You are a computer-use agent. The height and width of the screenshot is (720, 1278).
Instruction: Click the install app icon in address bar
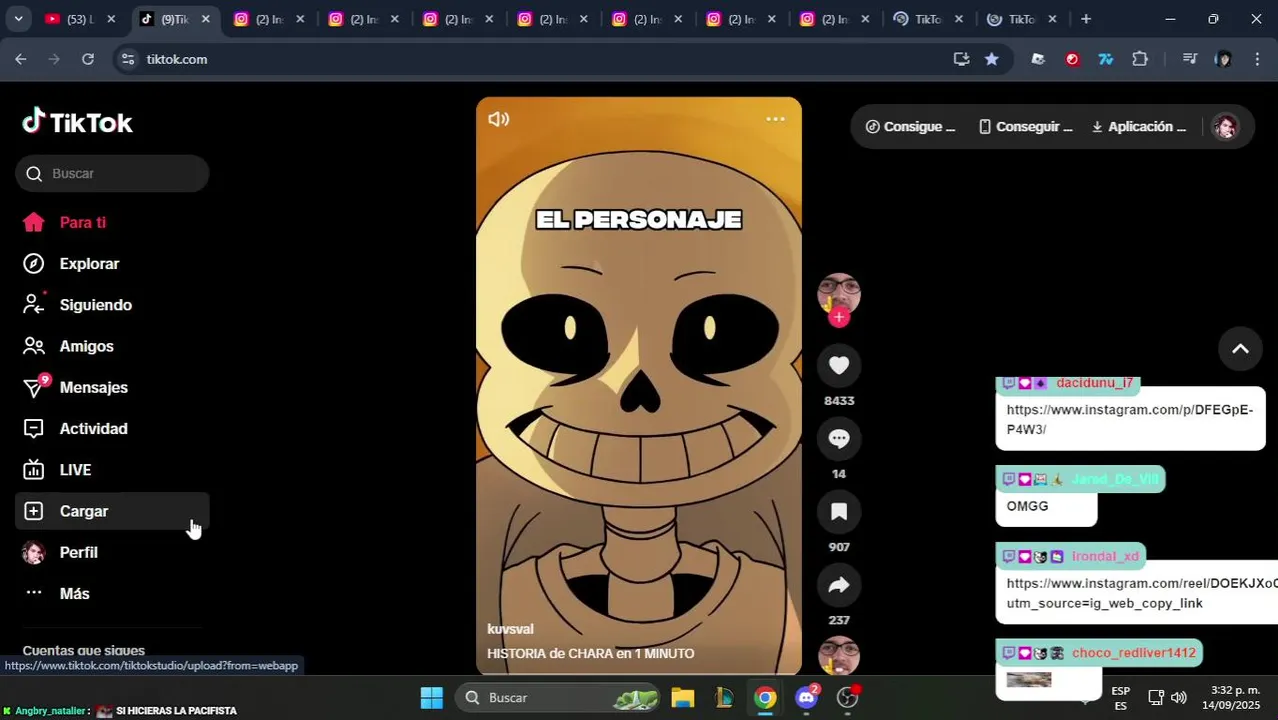coord(961,59)
